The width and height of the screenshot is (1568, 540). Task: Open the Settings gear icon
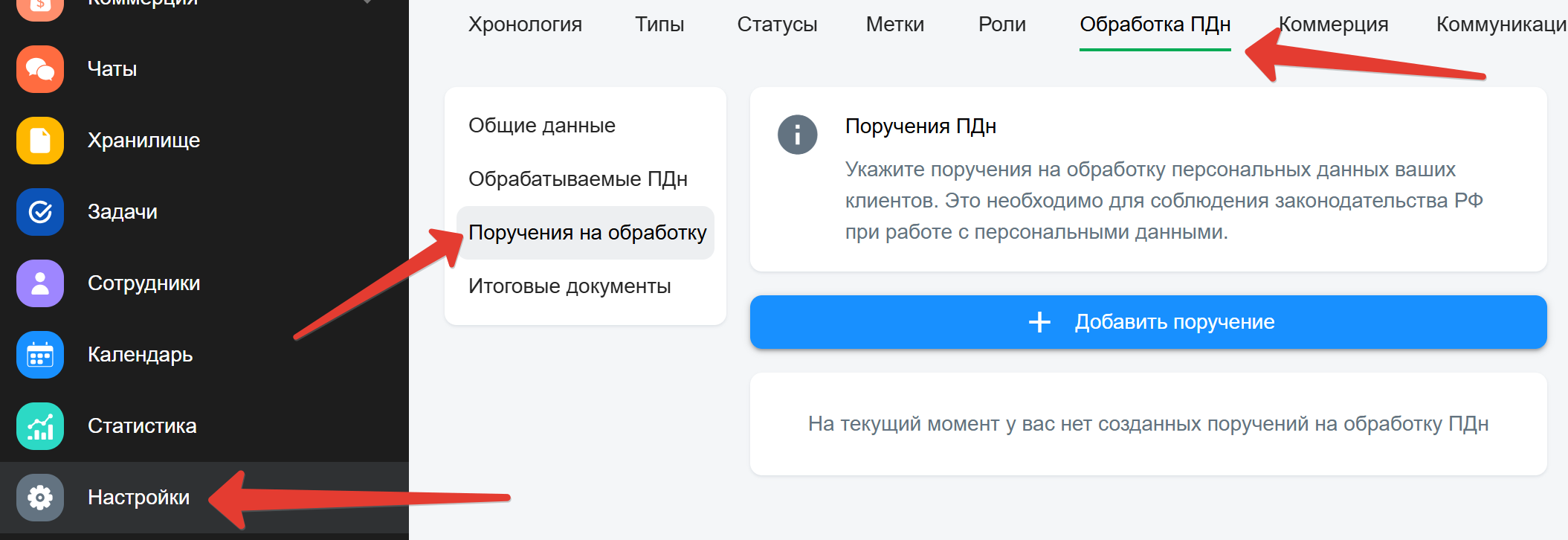tap(40, 498)
